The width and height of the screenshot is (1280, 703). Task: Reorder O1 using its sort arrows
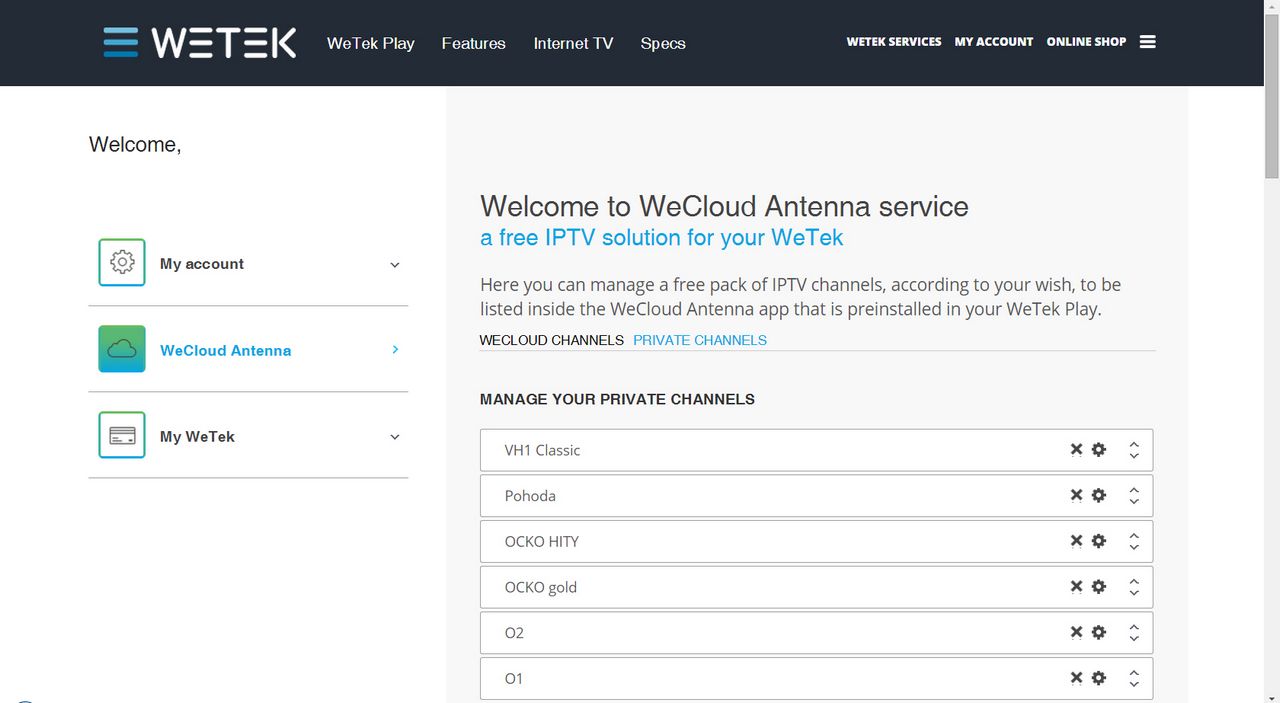pos(1134,679)
